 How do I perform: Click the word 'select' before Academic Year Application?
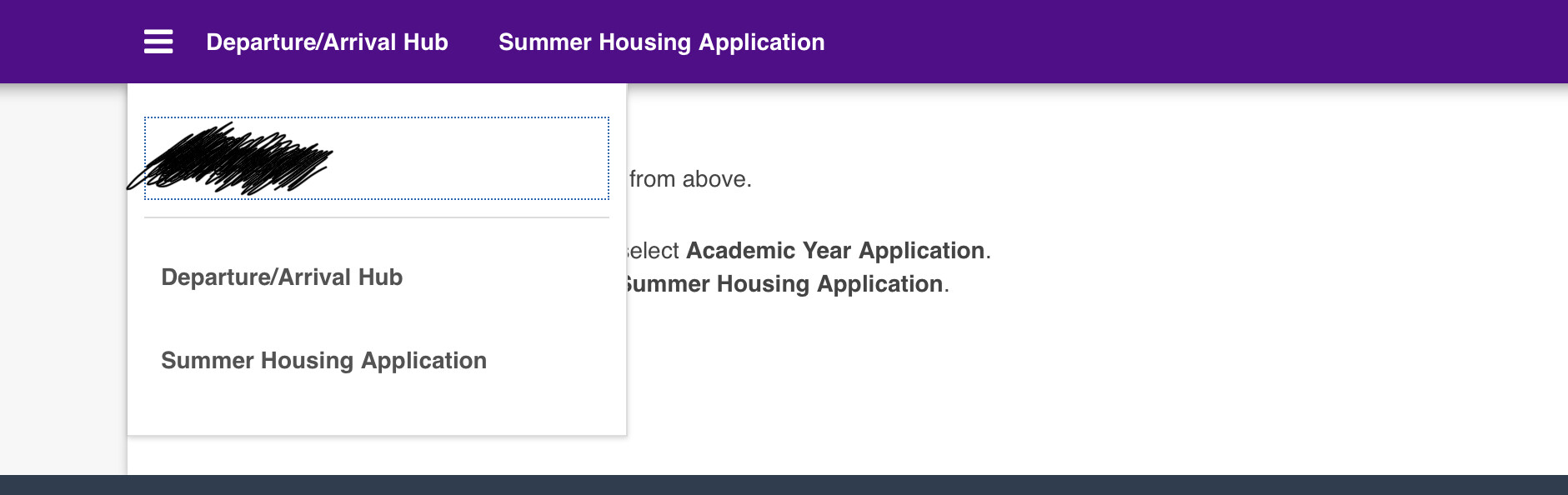652,251
